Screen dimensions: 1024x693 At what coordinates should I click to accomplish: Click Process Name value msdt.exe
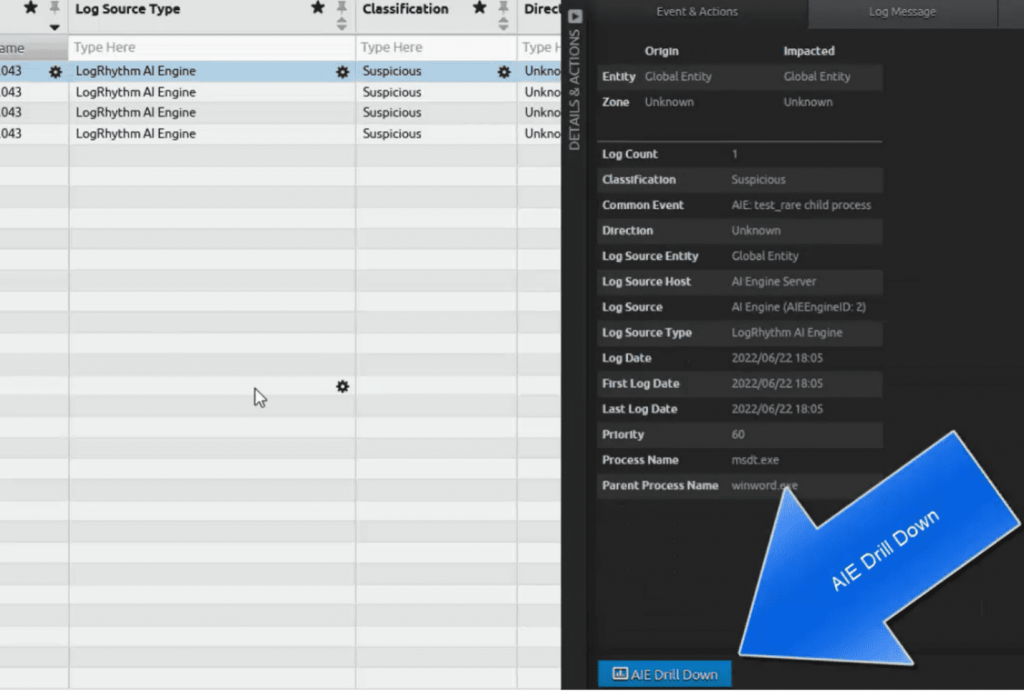click(755, 460)
